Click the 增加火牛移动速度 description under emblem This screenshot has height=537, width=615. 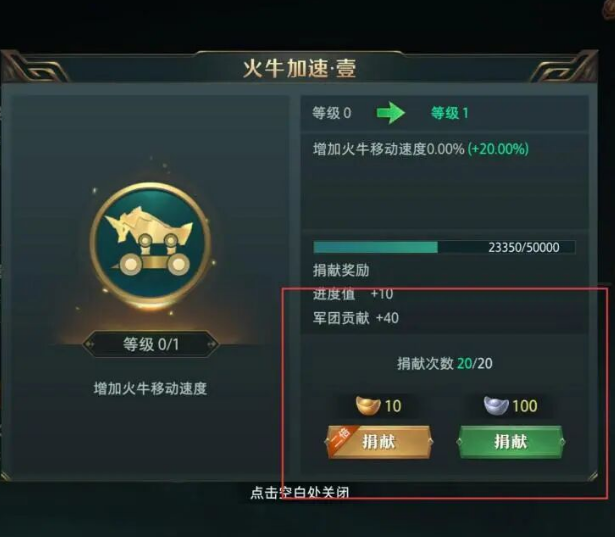(x=150, y=389)
